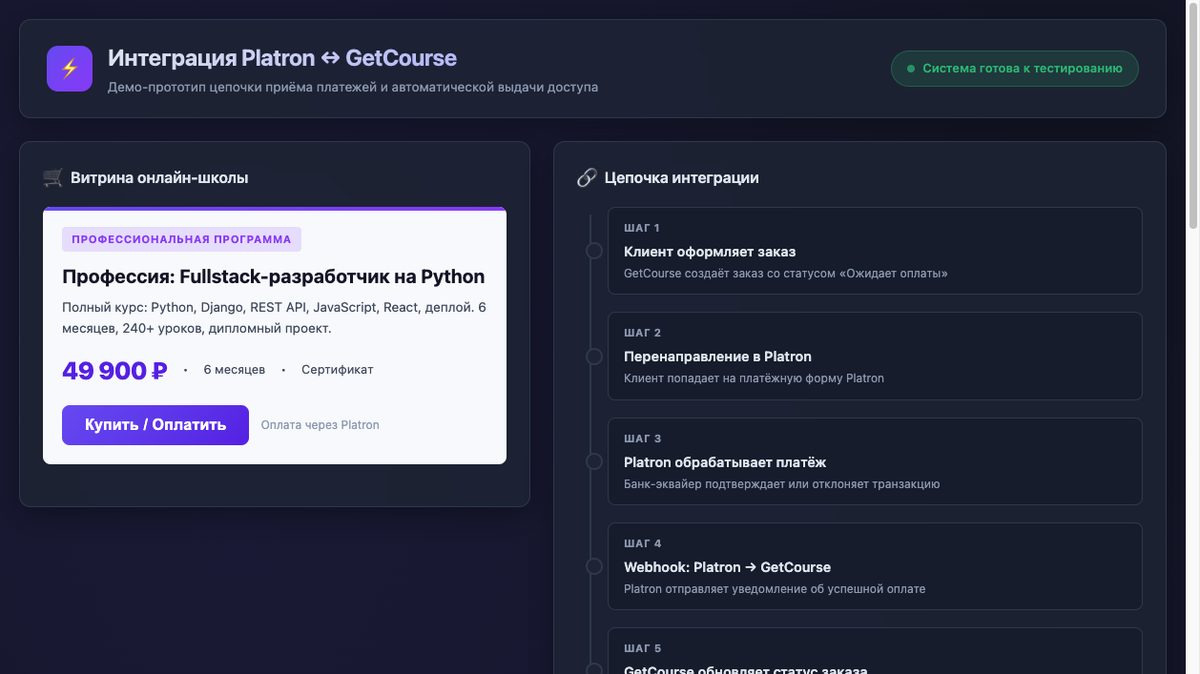Click the ШАГ 2 label
This screenshot has width=1200, height=674.
tap(642, 333)
